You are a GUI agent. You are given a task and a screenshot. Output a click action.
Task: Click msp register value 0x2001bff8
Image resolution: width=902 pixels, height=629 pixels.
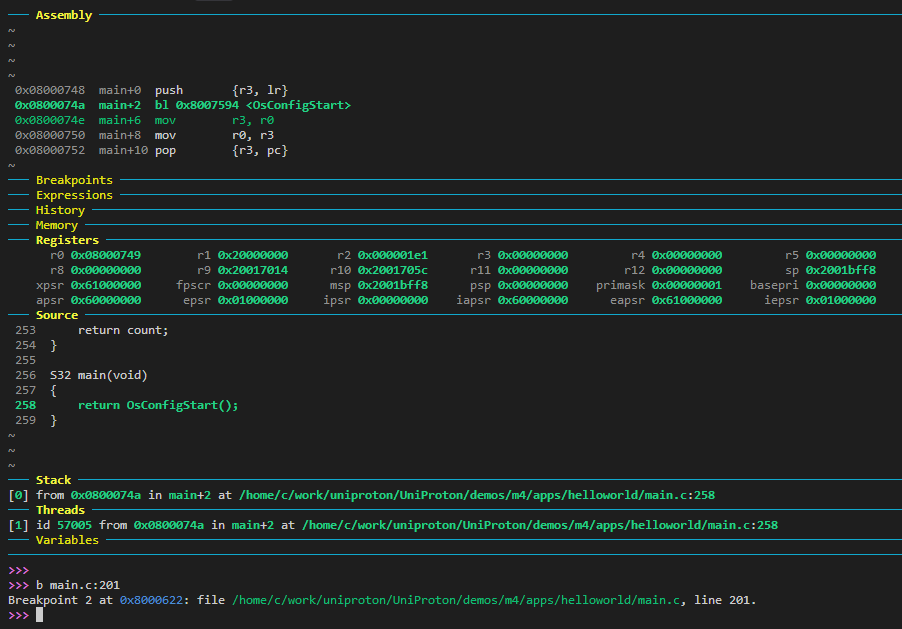(x=393, y=285)
